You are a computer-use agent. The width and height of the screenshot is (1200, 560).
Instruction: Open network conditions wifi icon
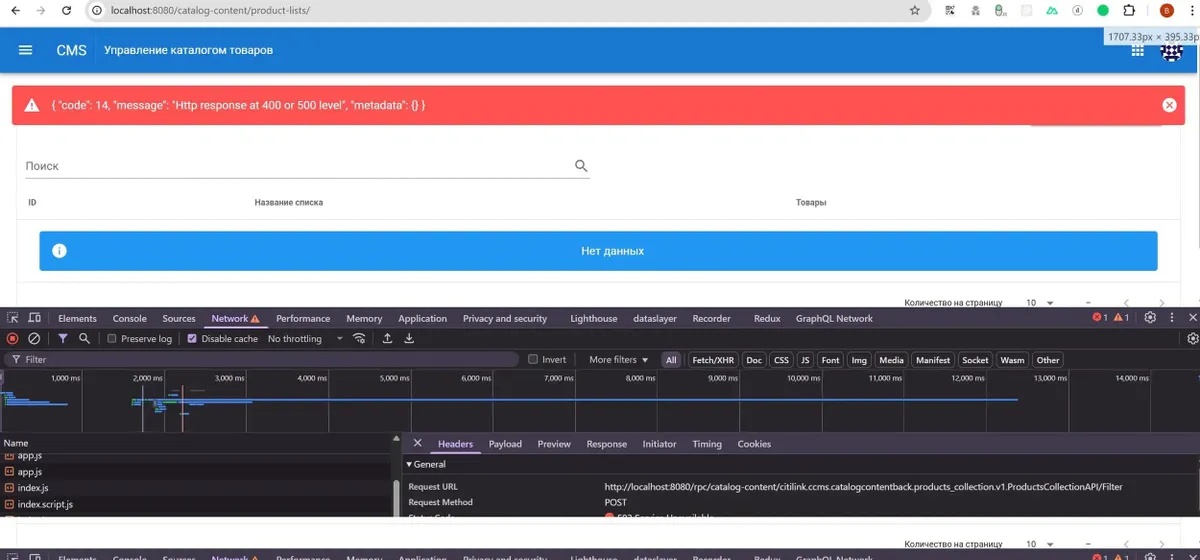(x=364, y=339)
